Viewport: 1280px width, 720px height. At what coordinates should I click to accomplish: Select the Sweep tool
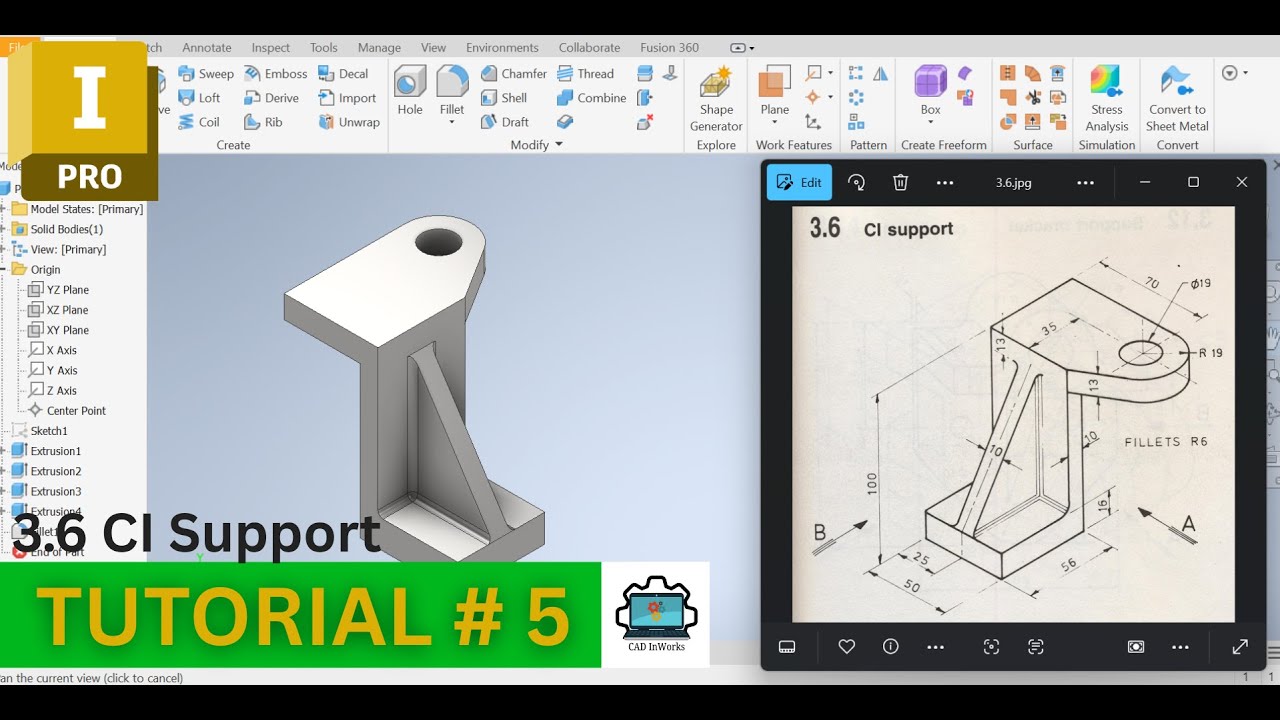point(206,73)
